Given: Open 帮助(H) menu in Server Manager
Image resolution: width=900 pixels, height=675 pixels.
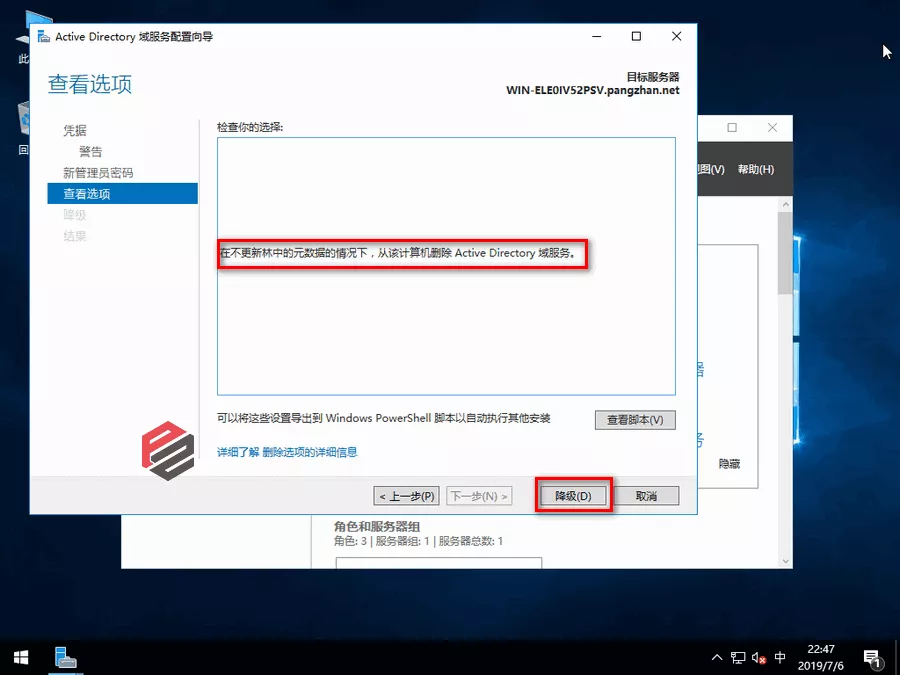Looking at the screenshot, I should pos(755,169).
